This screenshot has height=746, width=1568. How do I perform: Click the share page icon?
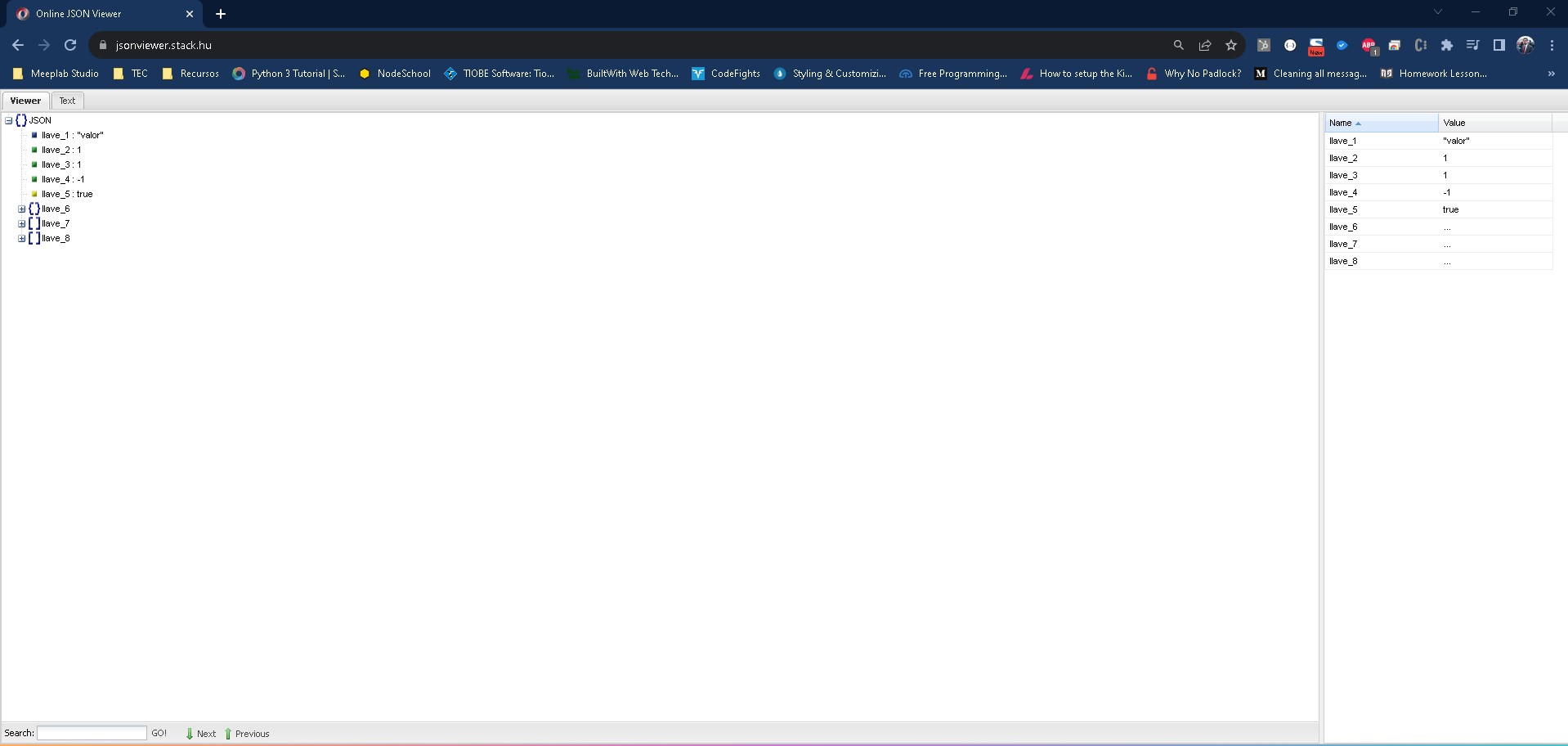pyautogui.click(x=1204, y=45)
